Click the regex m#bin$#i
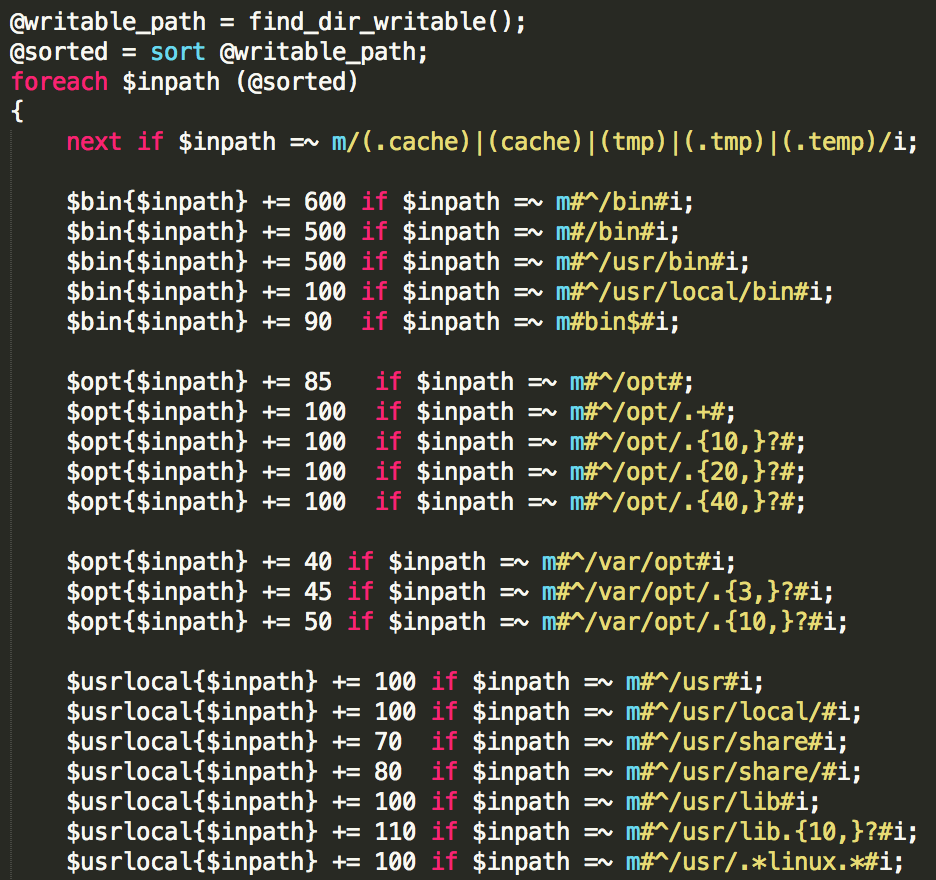936x880 pixels. click(612, 322)
